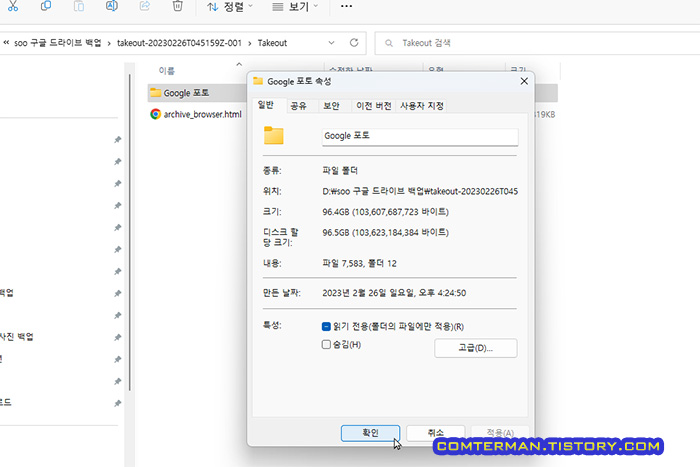Open the 정렬 sort dropdown
The width and height of the screenshot is (700, 467).
point(229,7)
